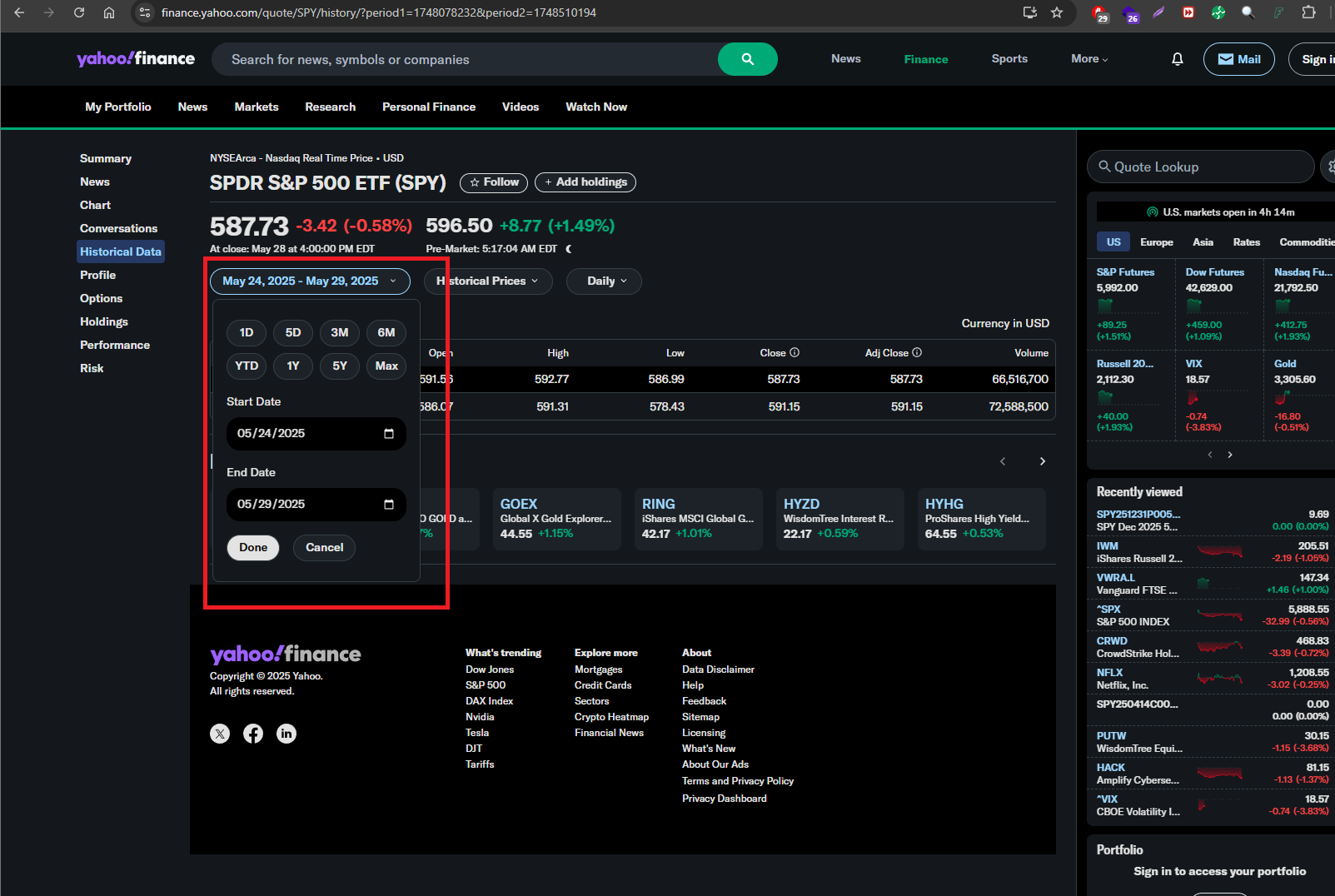The image size is (1335, 896).
Task: Add holdings for SPY
Action: tap(585, 182)
